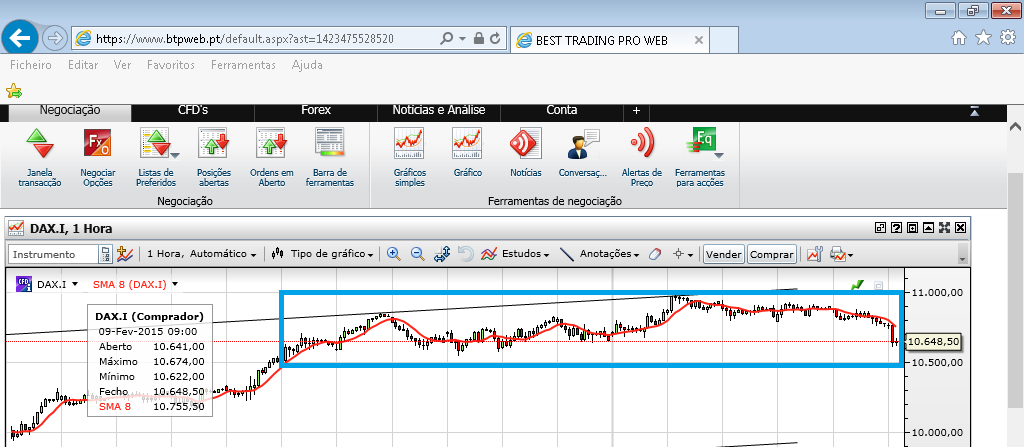Select the BEST TRADING PRO WEB browser tab
The height and width of the screenshot is (447, 1024).
pyautogui.click(x=609, y=40)
